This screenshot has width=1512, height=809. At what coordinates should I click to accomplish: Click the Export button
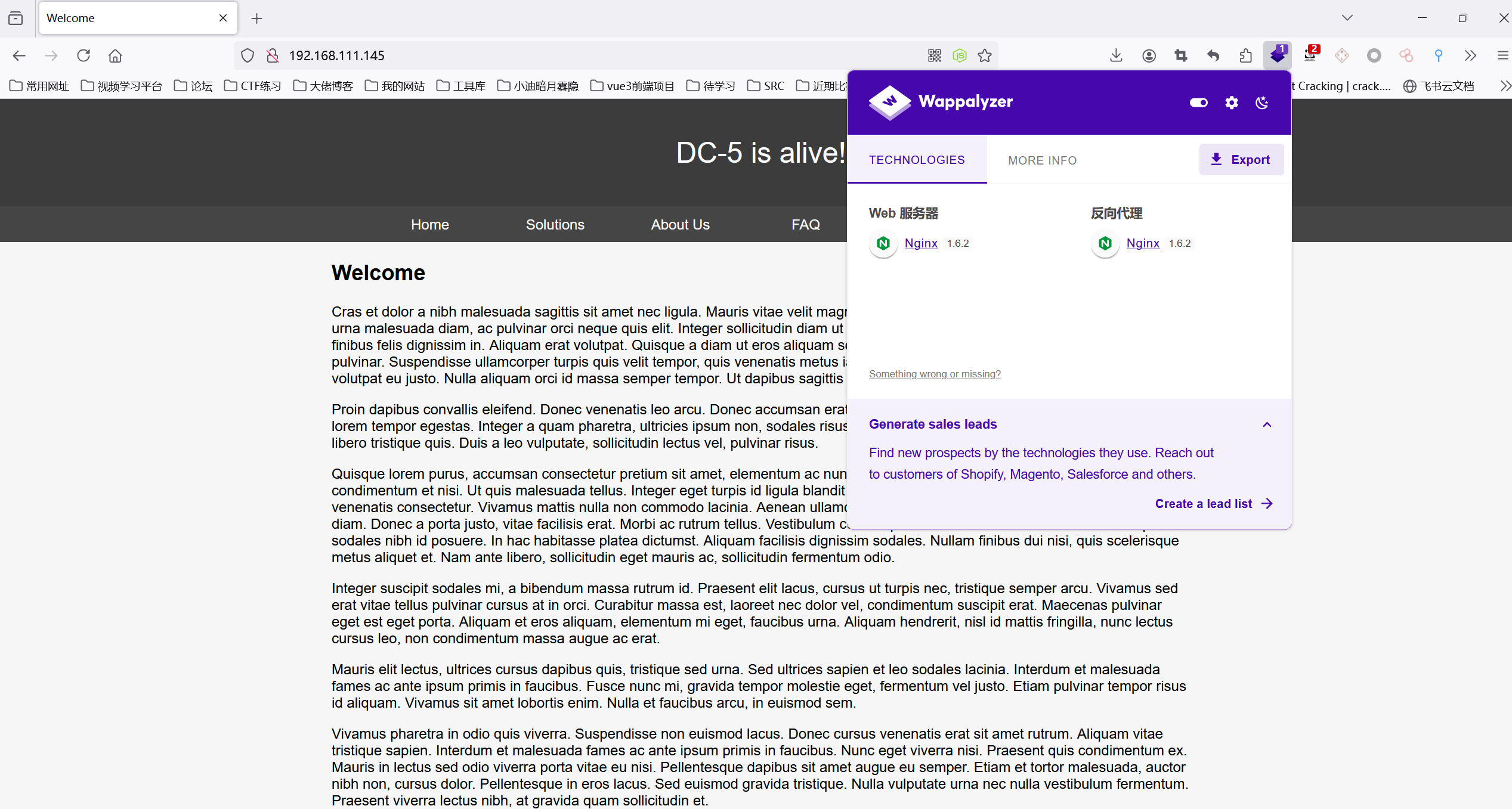click(1241, 160)
